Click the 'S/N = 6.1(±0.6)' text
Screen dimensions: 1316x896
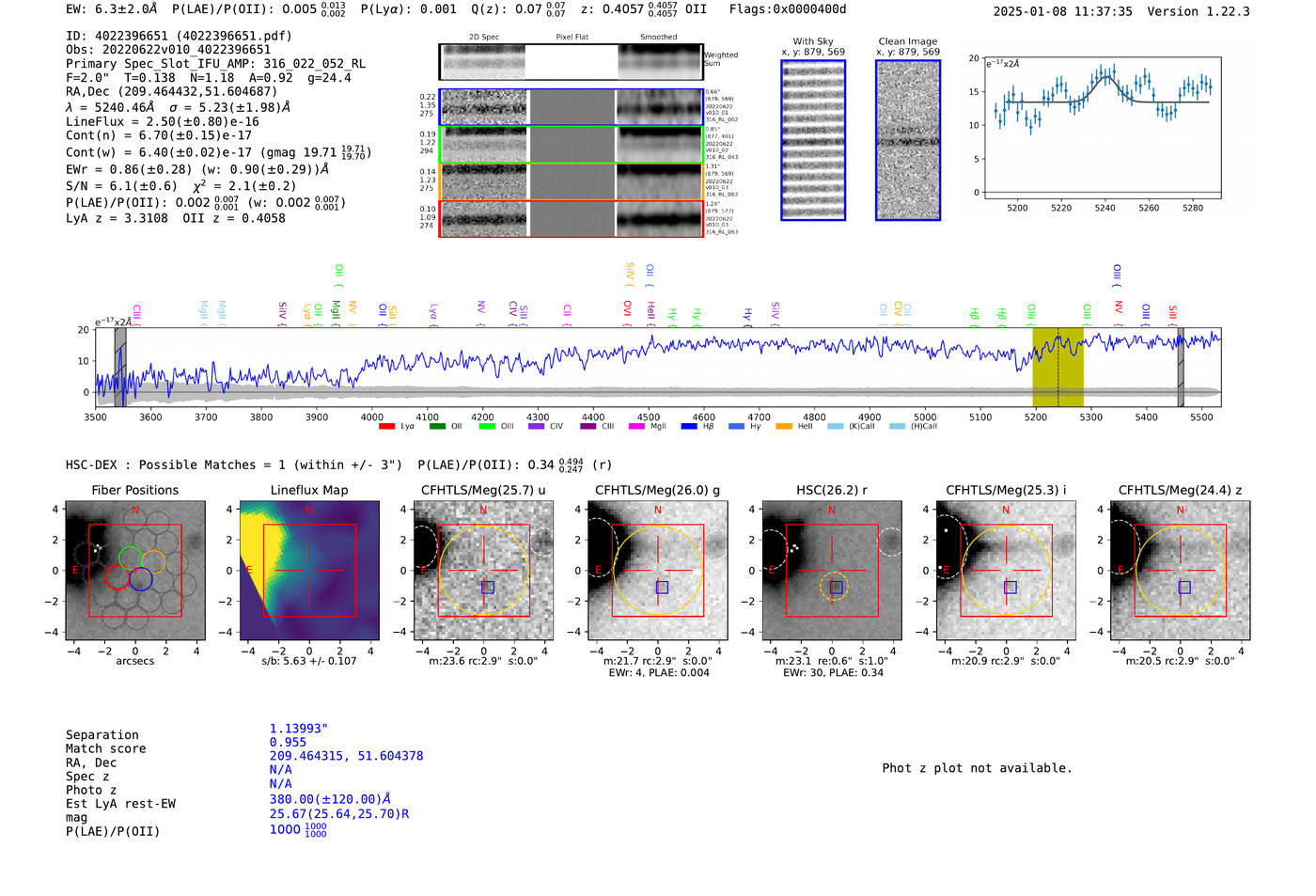[x=121, y=186]
